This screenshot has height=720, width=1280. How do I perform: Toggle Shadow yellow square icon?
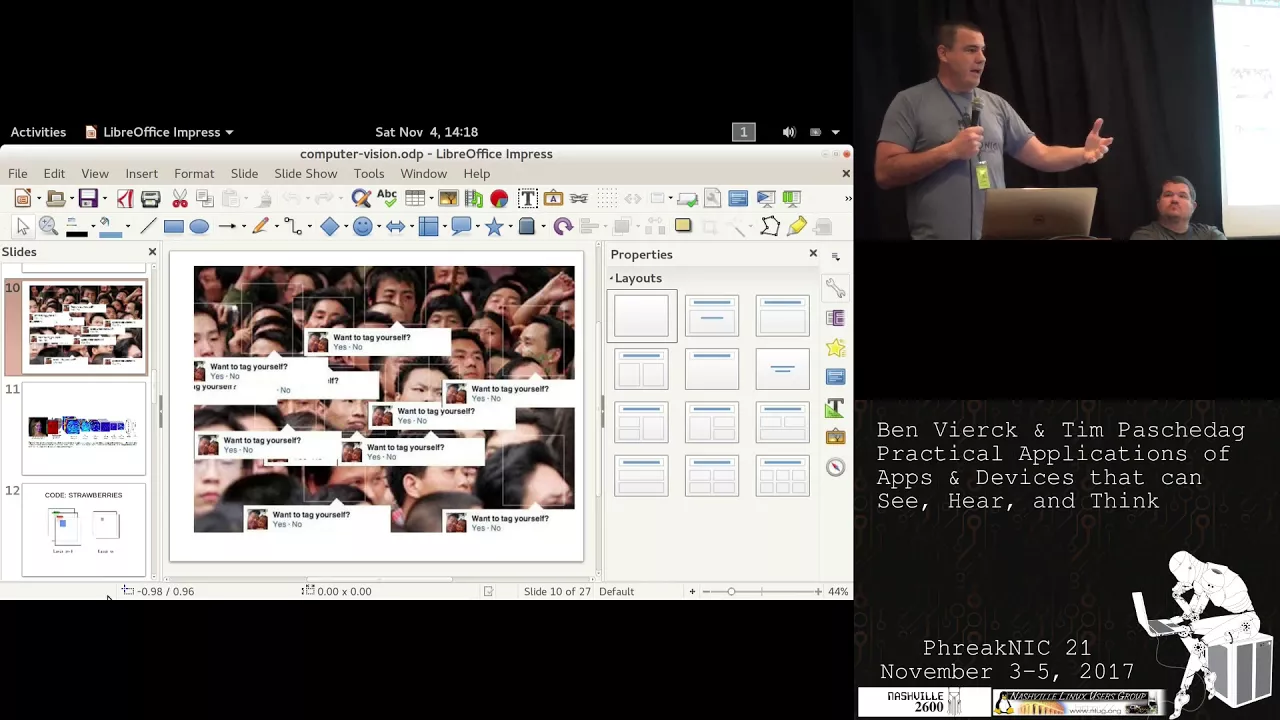(x=683, y=226)
